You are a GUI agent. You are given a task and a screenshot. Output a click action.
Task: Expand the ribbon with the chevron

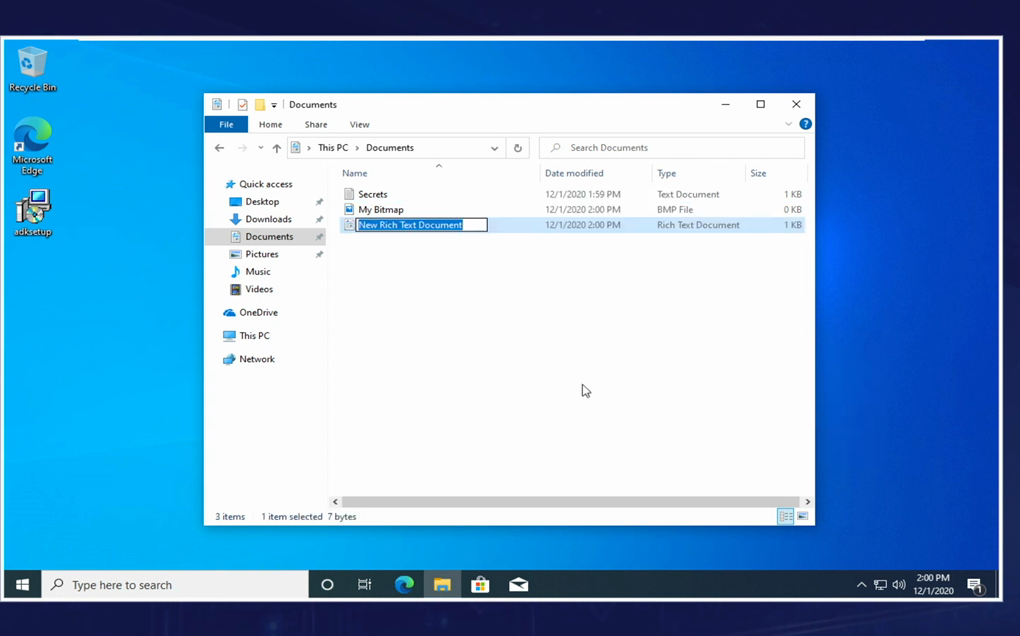click(x=788, y=124)
